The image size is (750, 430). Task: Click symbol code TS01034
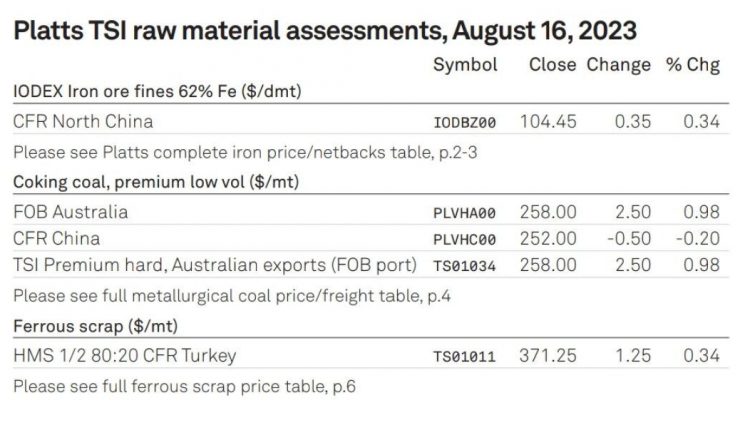pyautogui.click(x=465, y=266)
